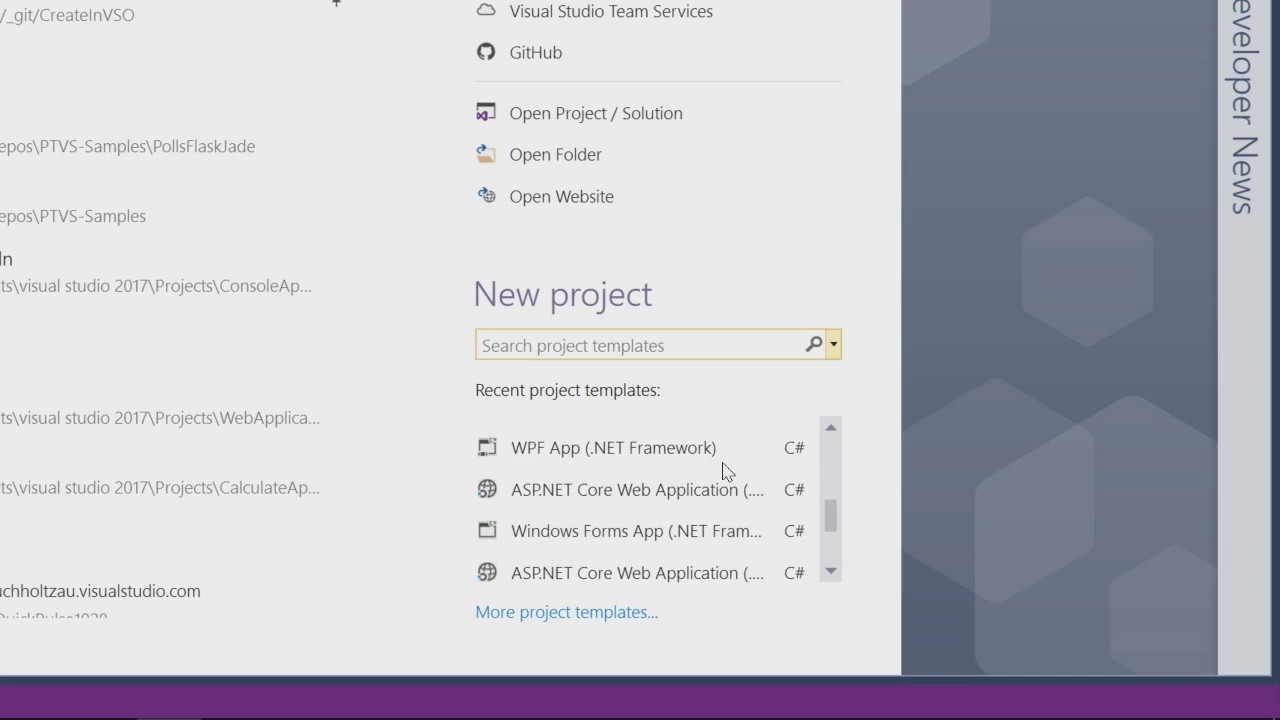The height and width of the screenshot is (720, 1280).
Task: Choose Open Website
Action: (561, 196)
